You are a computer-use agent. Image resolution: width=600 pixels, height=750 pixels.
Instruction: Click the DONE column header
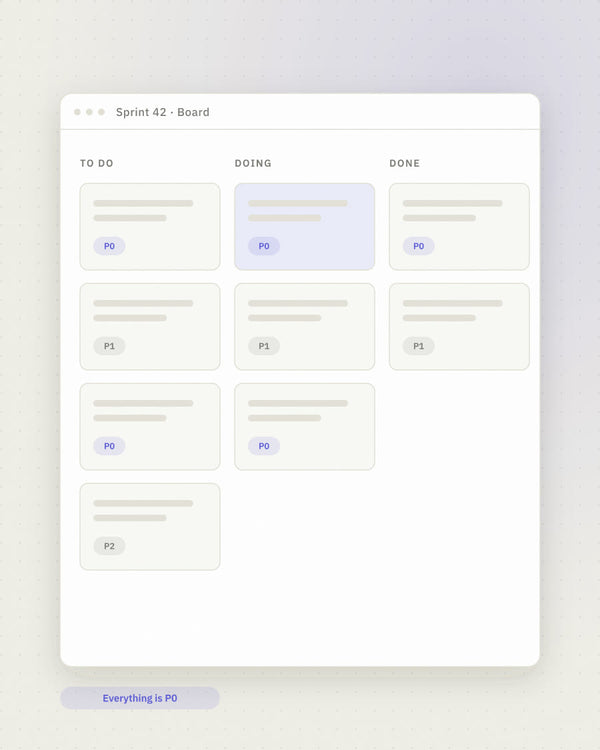(405, 163)
